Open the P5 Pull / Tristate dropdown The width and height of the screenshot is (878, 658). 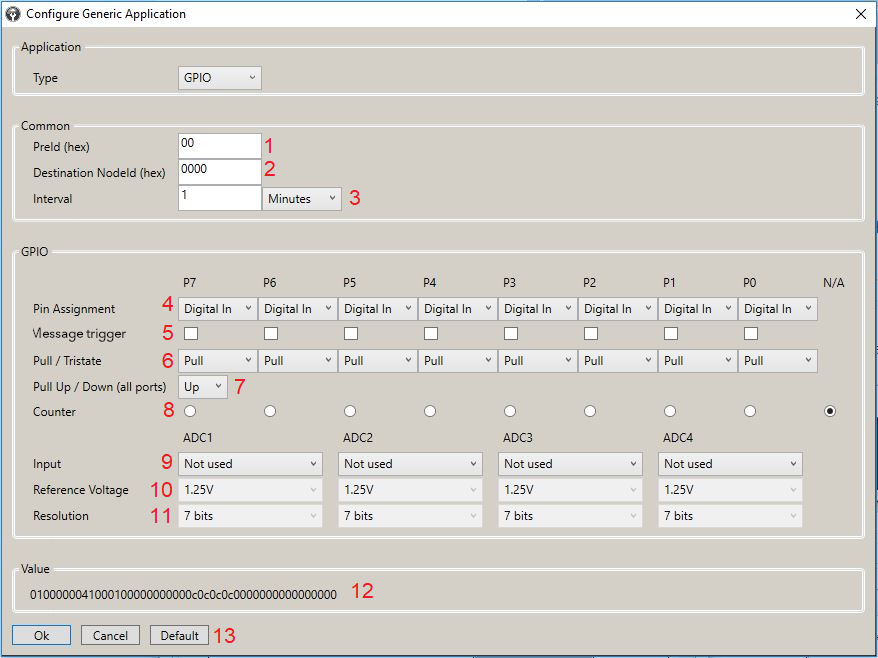[x=378, y=361]
